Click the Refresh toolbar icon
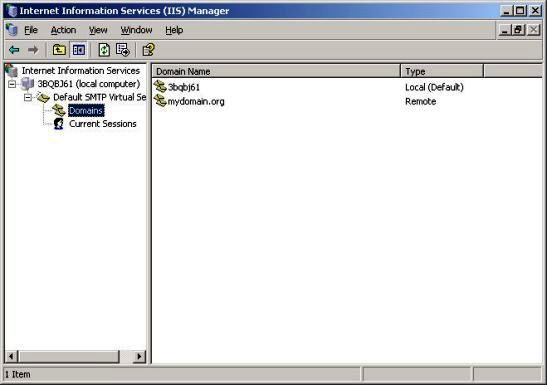The width and height of the screenshot is (547, 385). (x=104, y=50)
